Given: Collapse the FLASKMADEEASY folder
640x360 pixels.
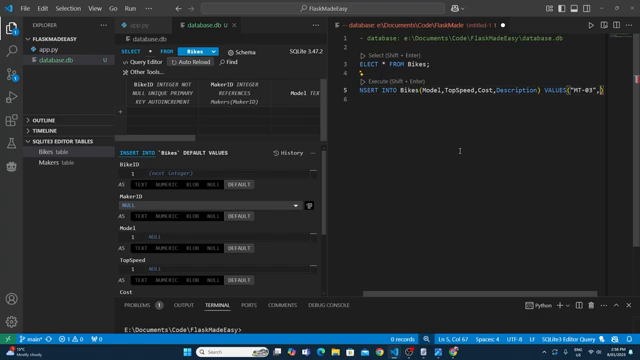Looking at the screenshot, I should [x=54, y=39].
